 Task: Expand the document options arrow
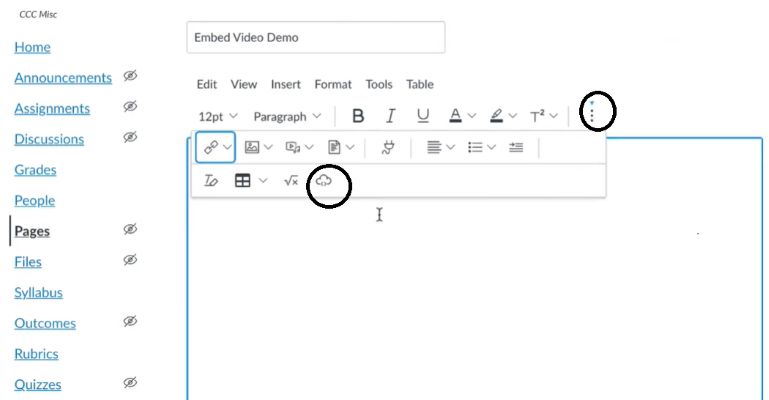350,147
